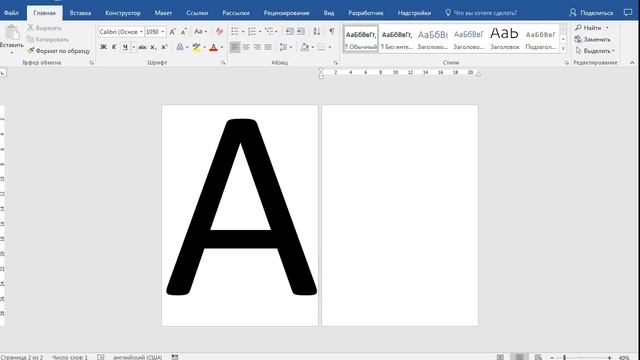Open Выделить select dropdown
The height and width of the screenshot is (360, 640).
tap(595, 51)
